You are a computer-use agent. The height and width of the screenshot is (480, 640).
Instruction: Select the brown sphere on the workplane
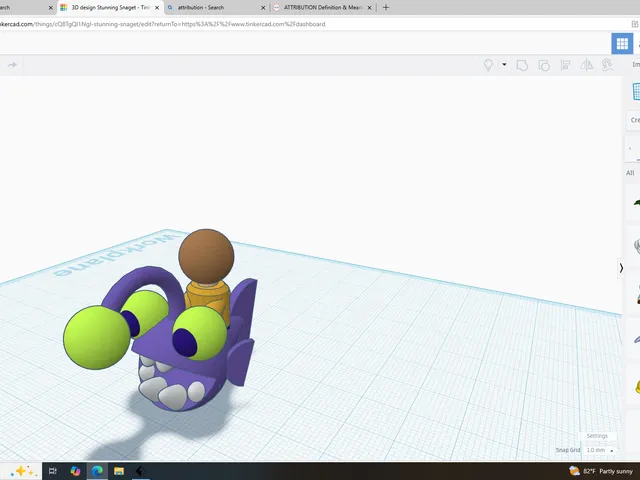[207, 256]
